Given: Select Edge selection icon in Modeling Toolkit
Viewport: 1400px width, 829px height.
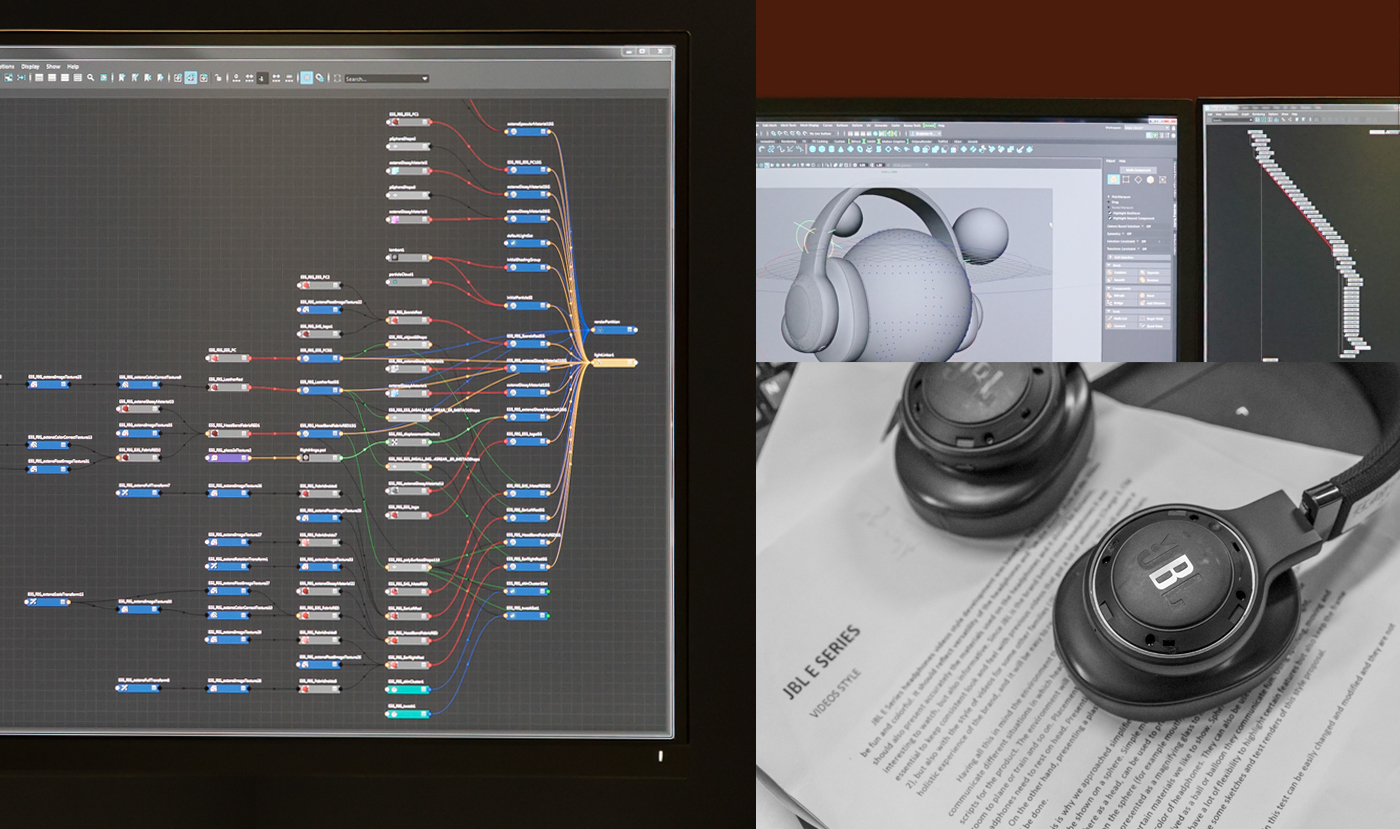Looking at the screenshot, I should click(x=1138, y=180).
